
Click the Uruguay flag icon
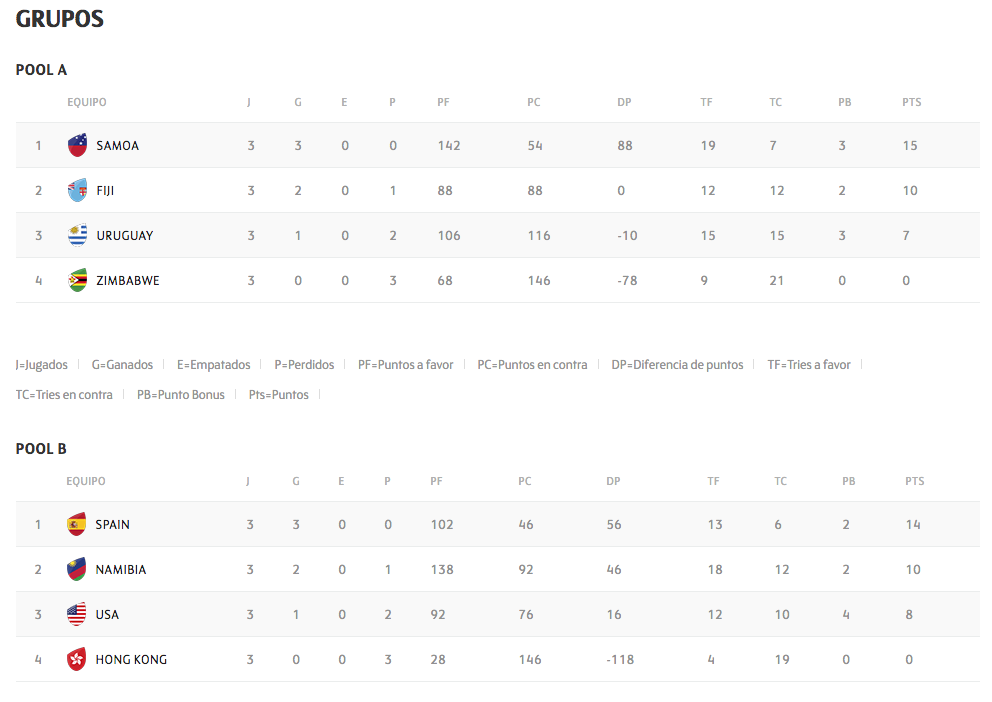[78, 236]
